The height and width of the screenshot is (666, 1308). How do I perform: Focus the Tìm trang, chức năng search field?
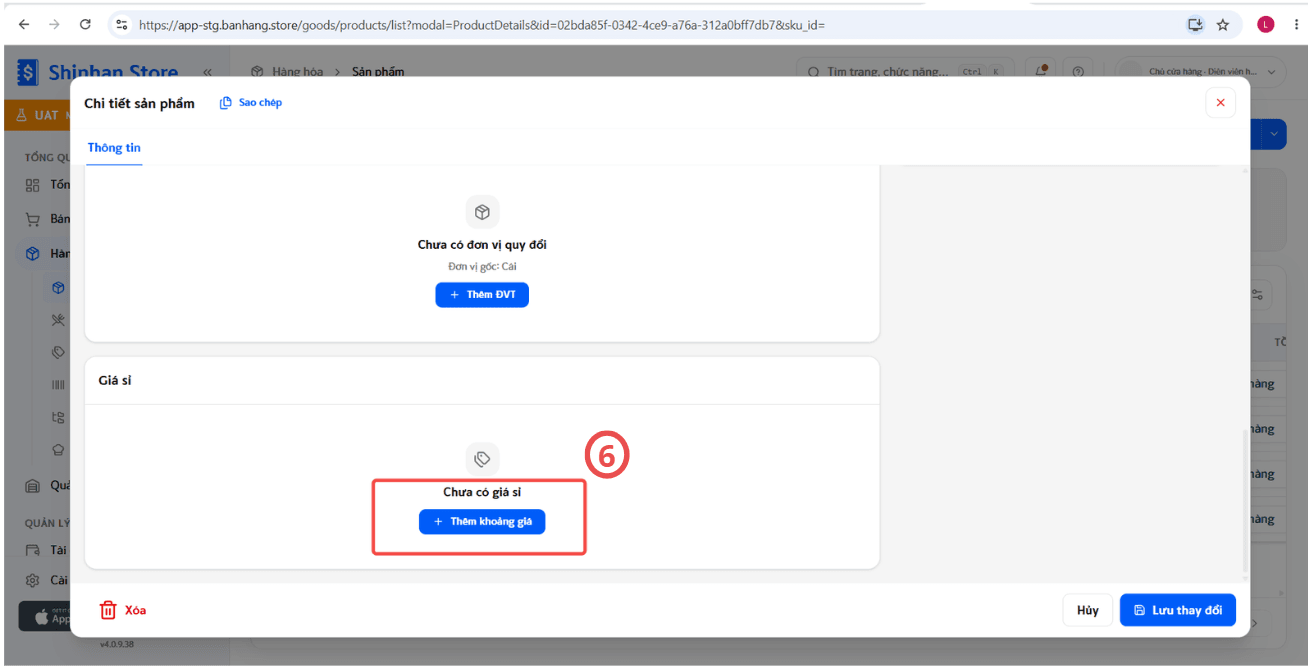(x=905, y=72)
